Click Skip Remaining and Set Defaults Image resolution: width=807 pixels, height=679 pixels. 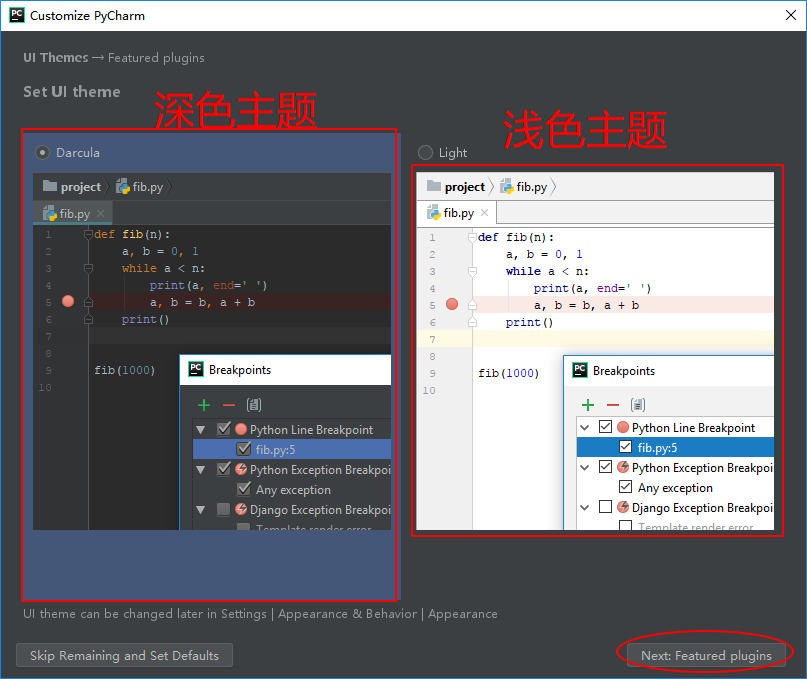124,656
